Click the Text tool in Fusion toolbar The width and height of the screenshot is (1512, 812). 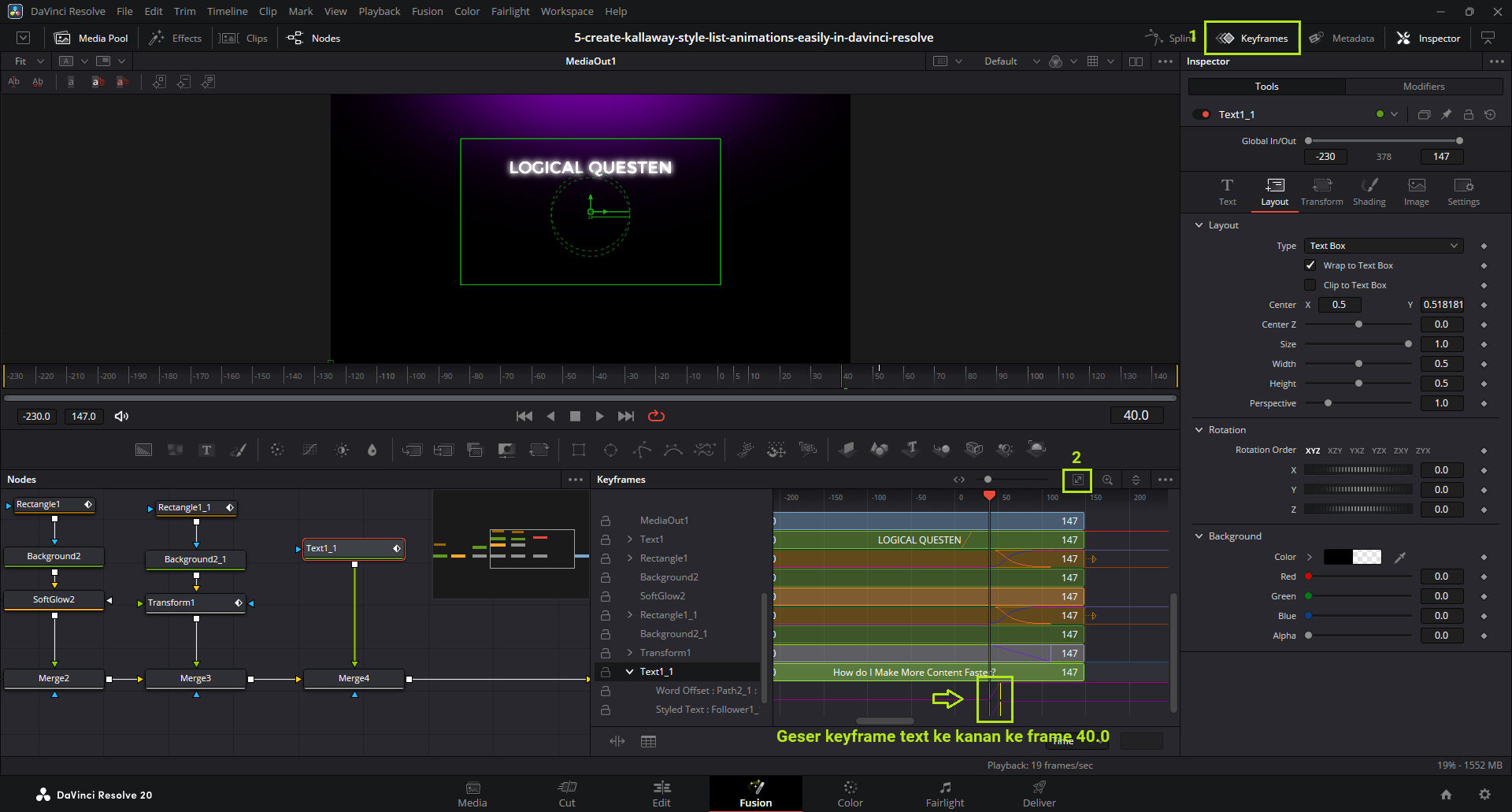[x=206, y=450]
